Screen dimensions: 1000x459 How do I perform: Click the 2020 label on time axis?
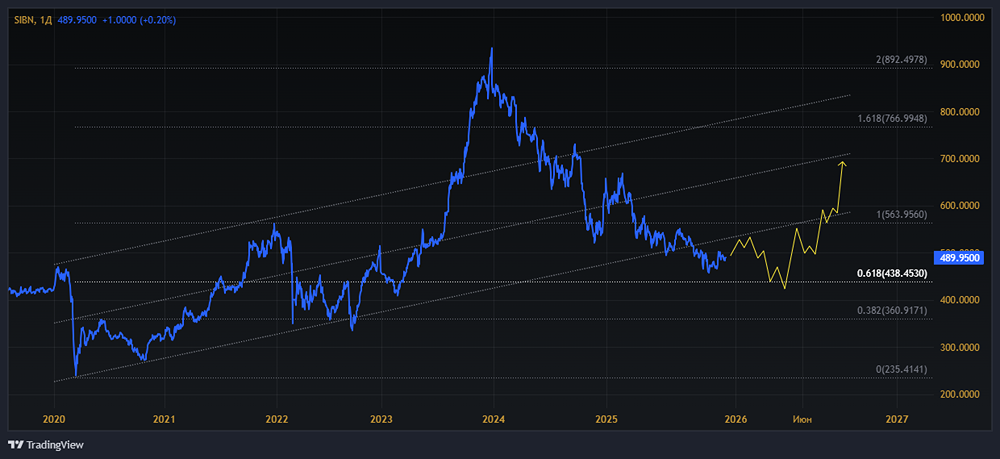click(x=54, y=419)
